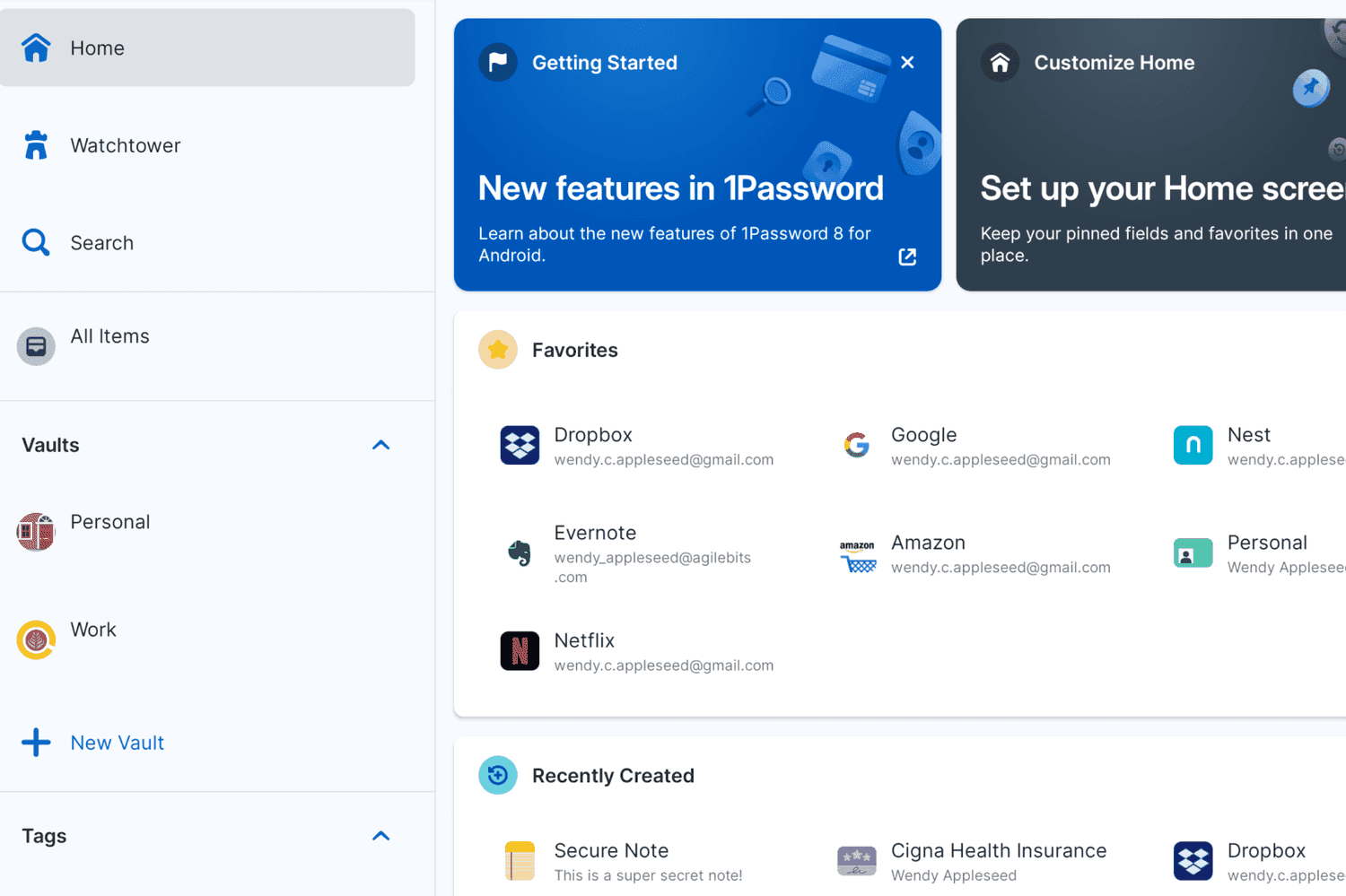This screenshot has width=1346, height=896.
Task: Open the Google favorite icon
Action: pyautogui.click(x=857, y=445)
